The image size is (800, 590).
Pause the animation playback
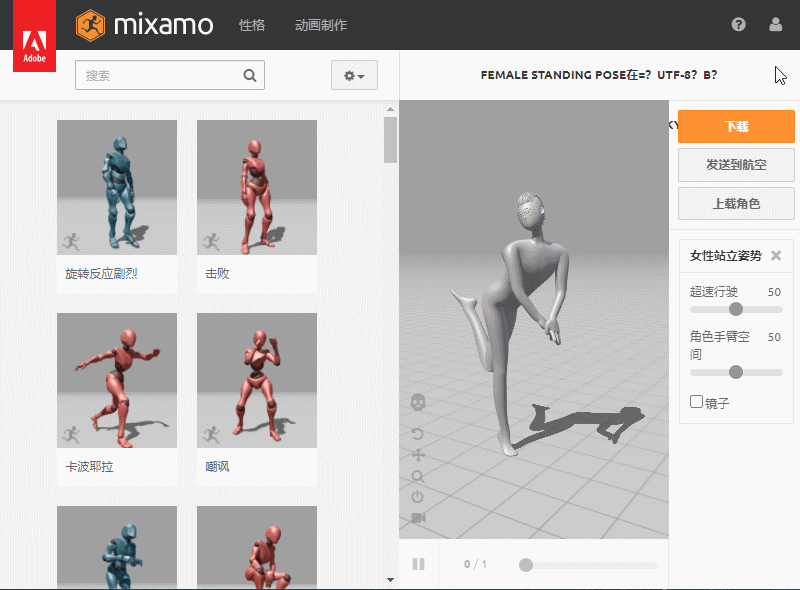tap(418, 564)
